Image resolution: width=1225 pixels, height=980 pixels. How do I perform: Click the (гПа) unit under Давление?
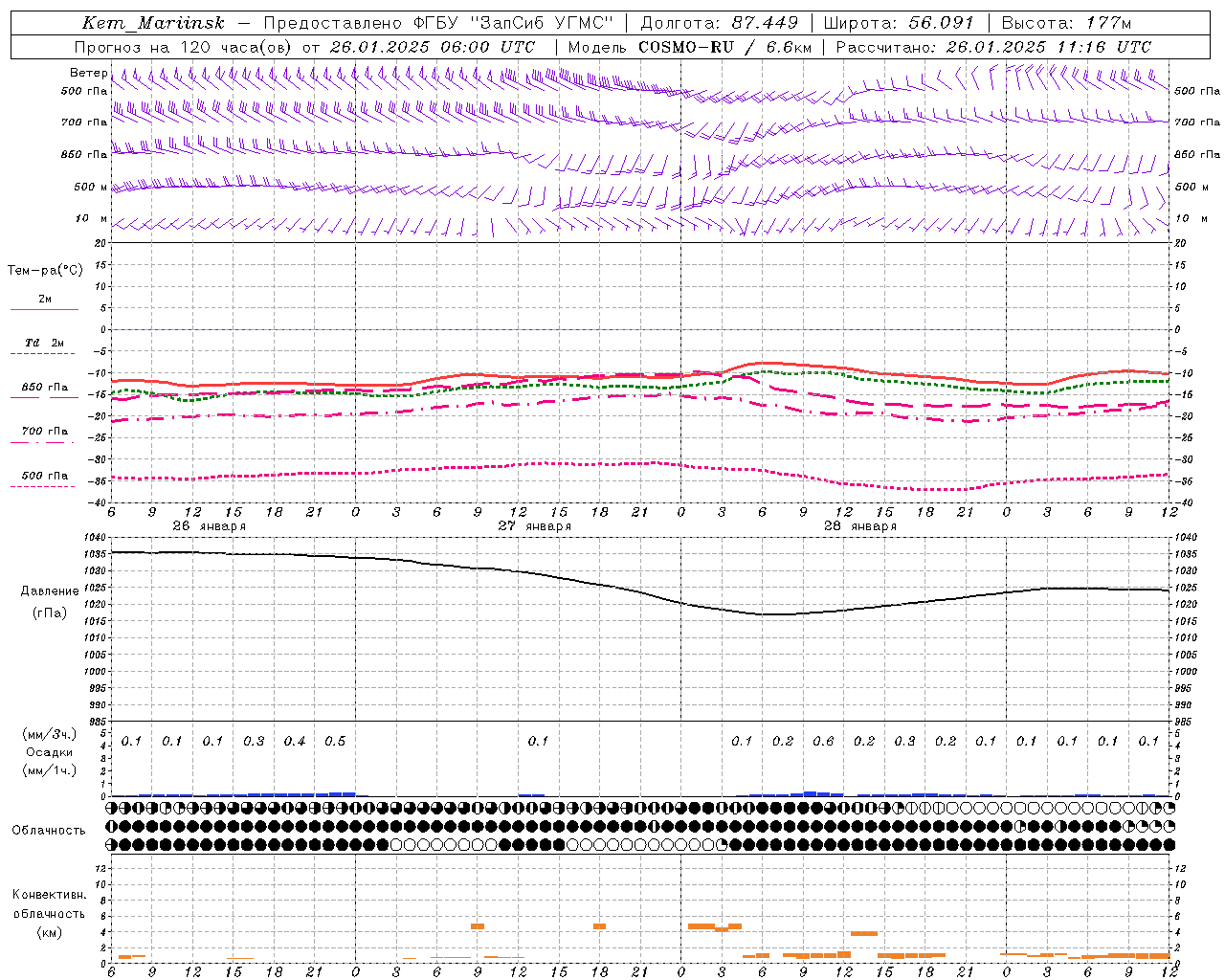tap(50, 613)
